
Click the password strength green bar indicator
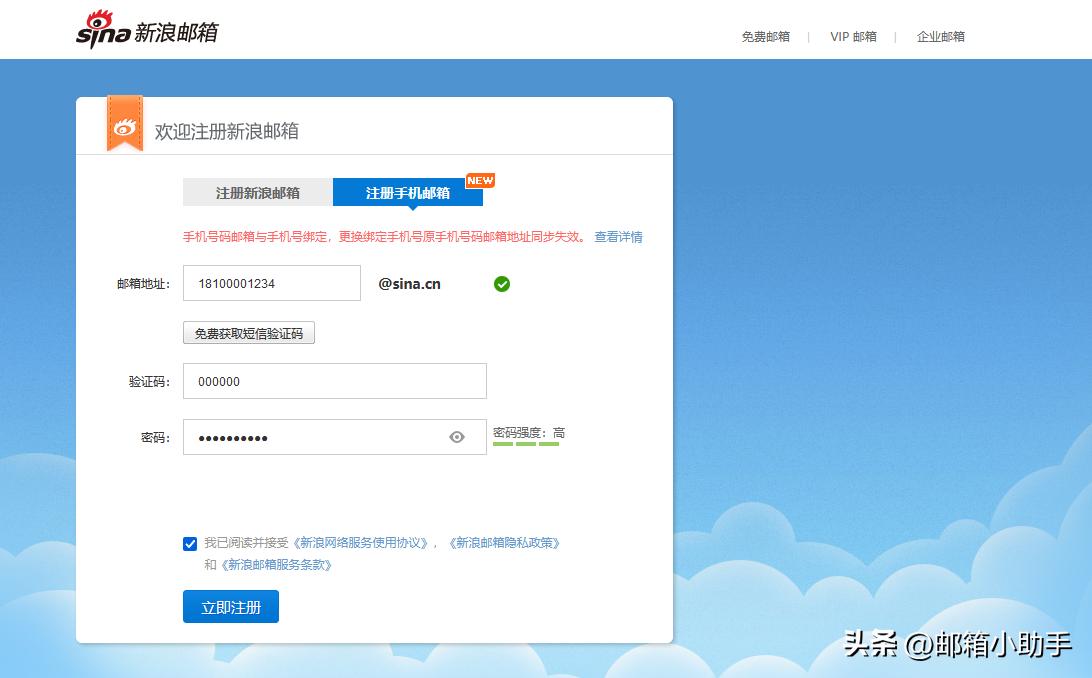[x=526, y=444]
